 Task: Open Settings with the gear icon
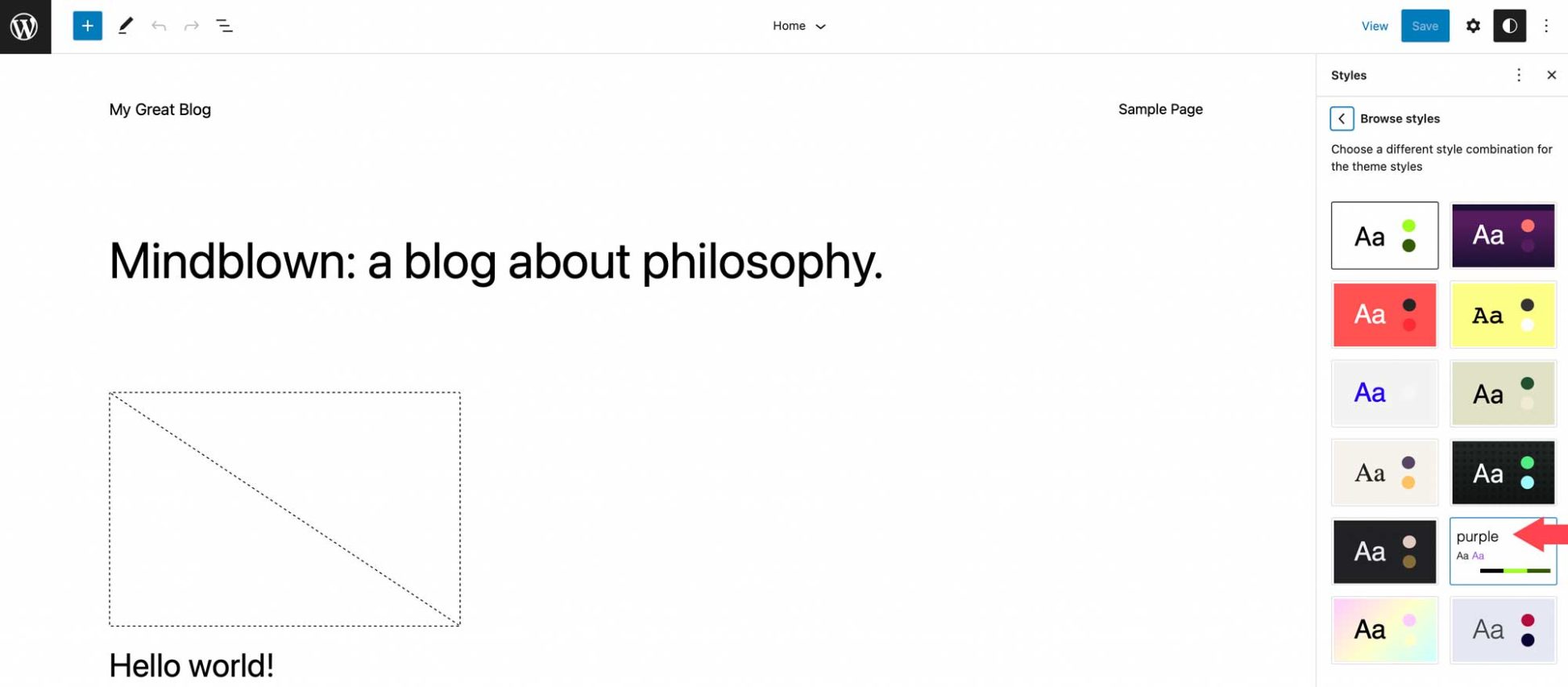(1473, 25)
